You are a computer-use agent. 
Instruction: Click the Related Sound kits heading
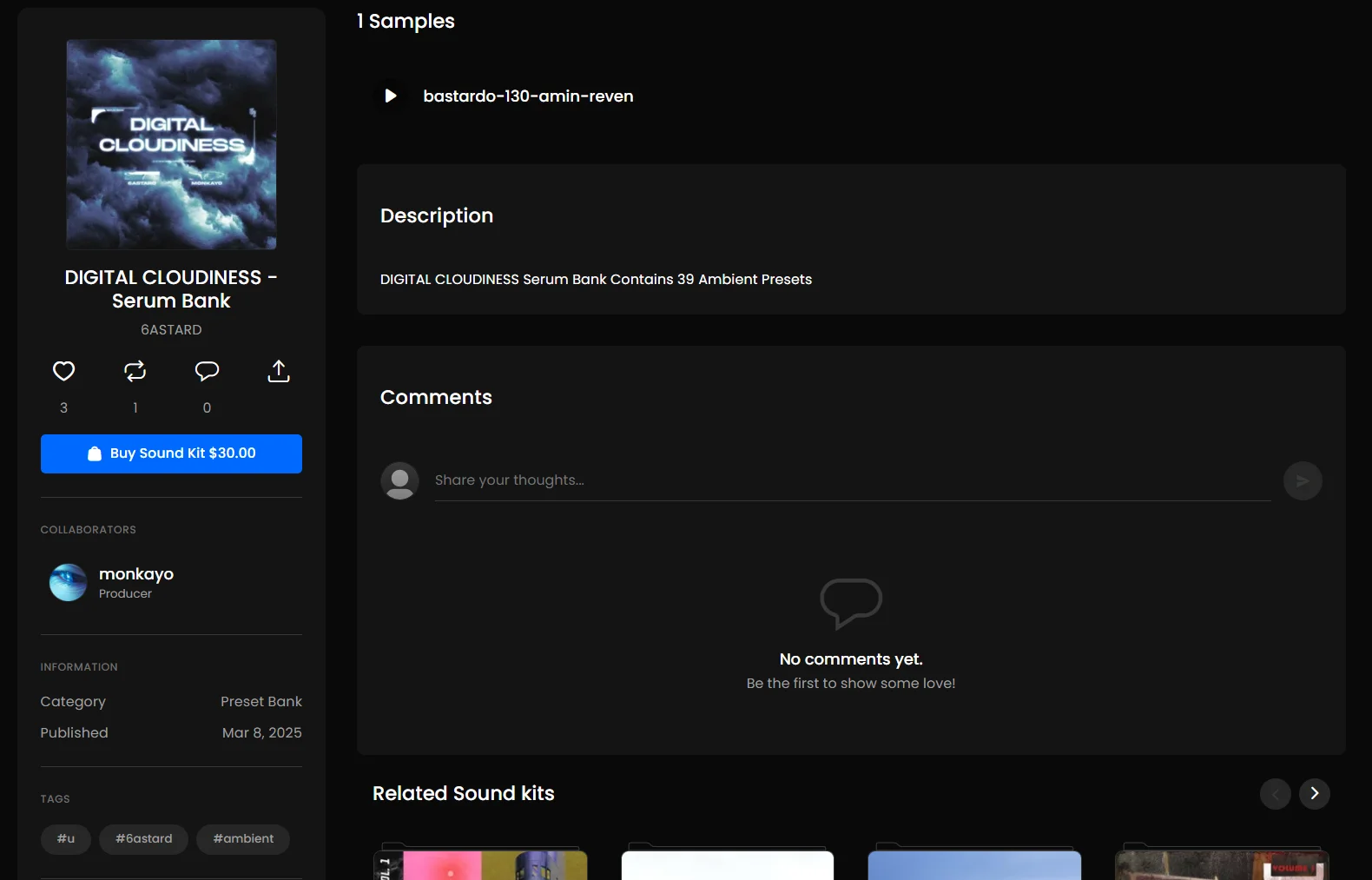(x=464, y=793)
